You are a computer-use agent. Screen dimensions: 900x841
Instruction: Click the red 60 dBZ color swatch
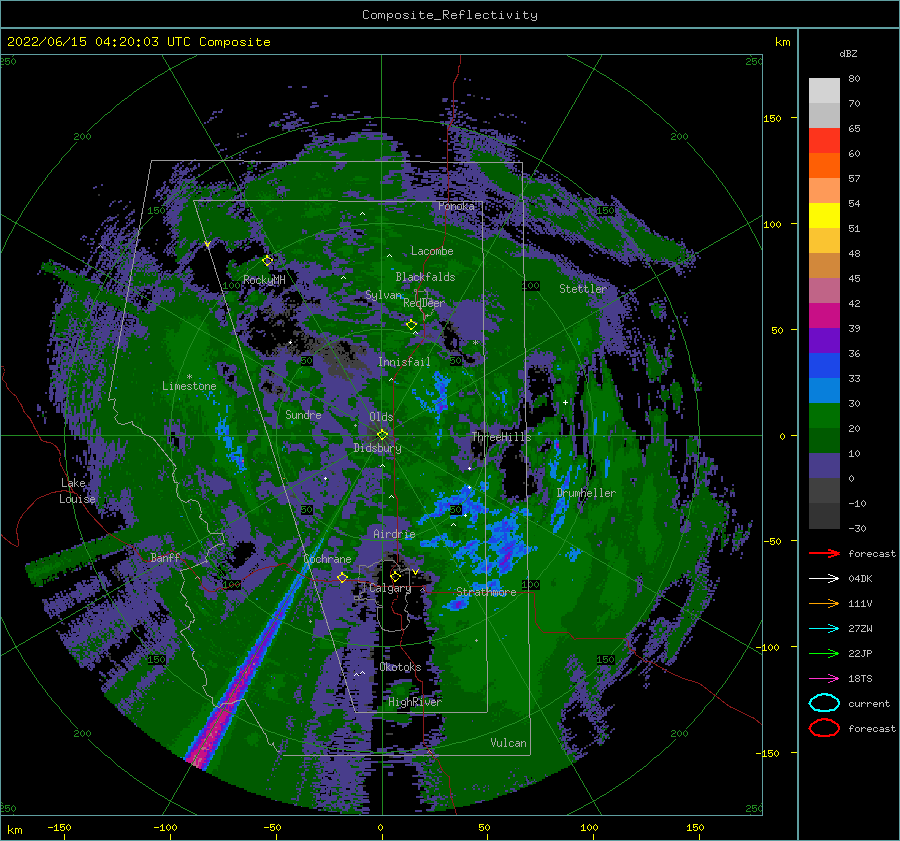[x=824, y=141]
